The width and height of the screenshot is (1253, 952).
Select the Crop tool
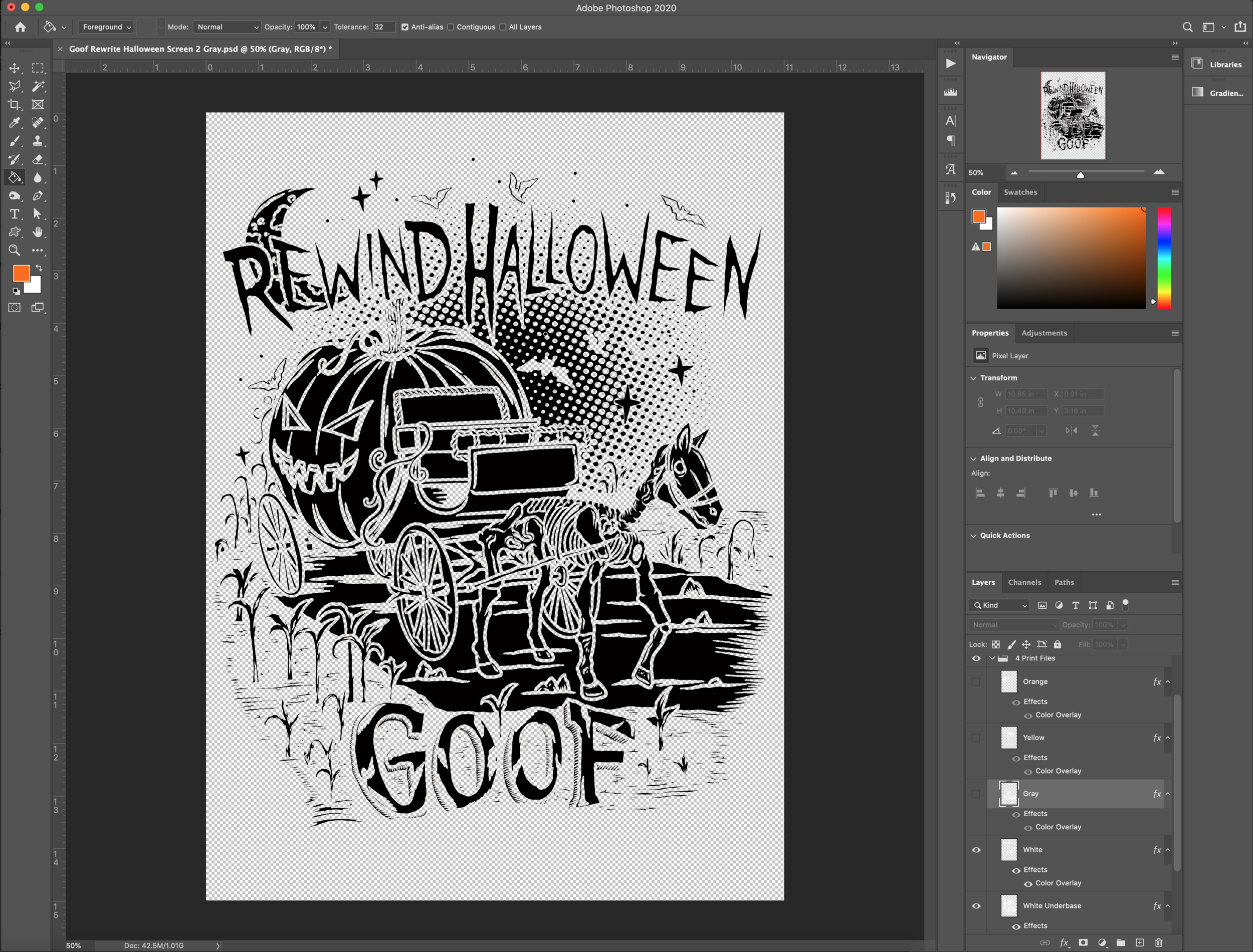point(15,104)
